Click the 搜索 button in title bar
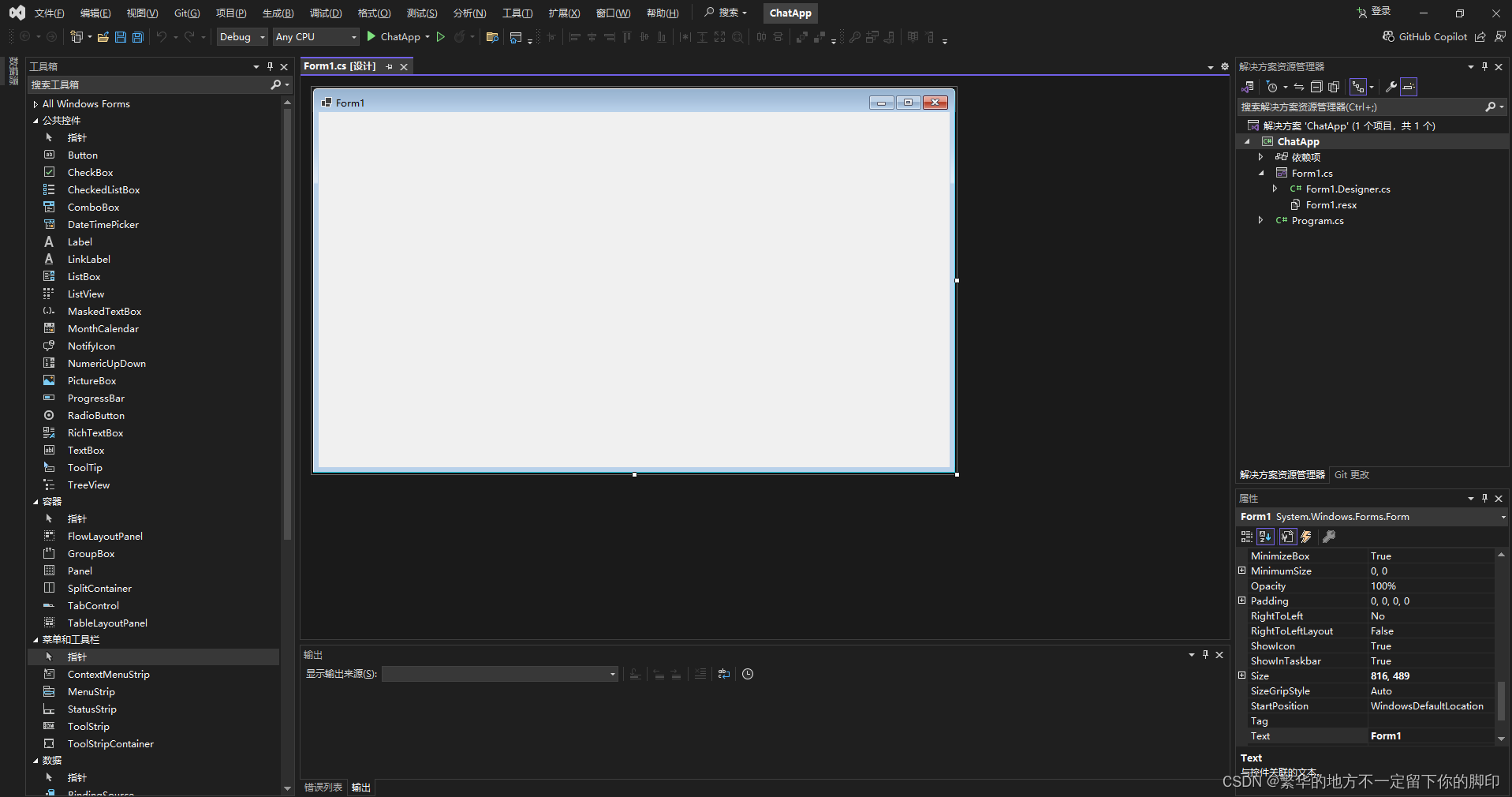The image size is (1512, 797). (x=726, y=13)
